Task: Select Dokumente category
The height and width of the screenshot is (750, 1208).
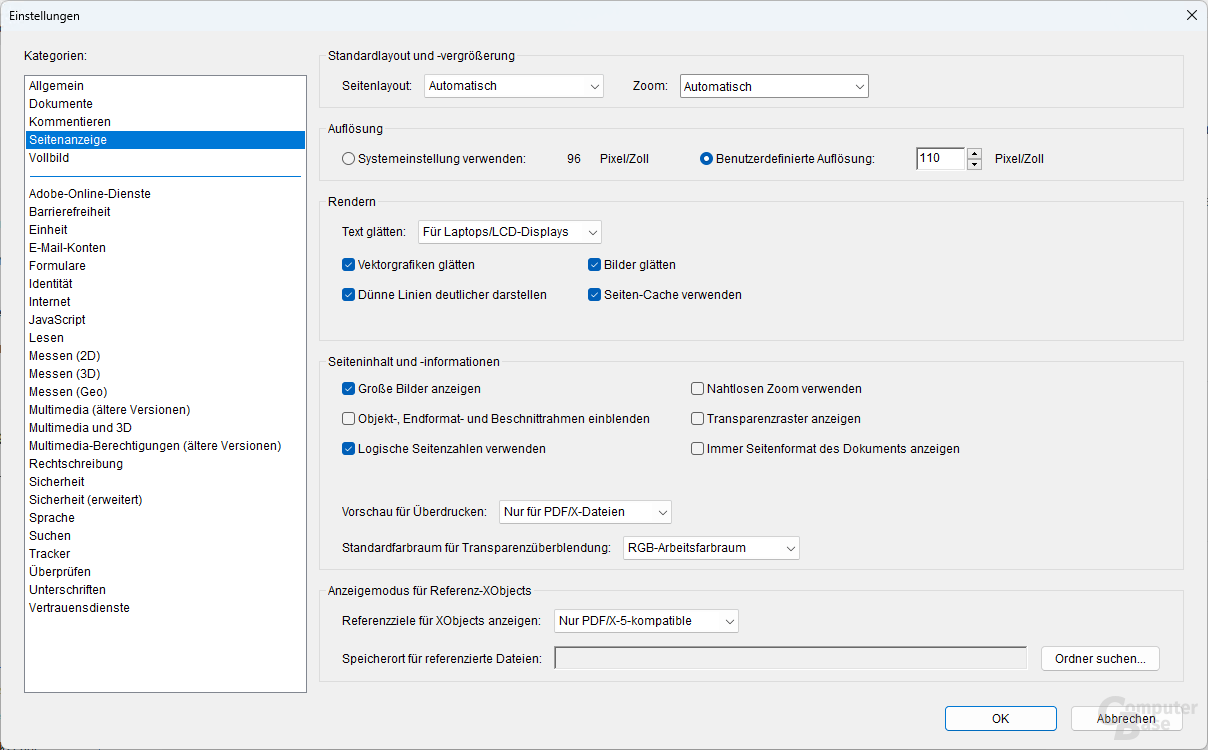Action: 165,104
